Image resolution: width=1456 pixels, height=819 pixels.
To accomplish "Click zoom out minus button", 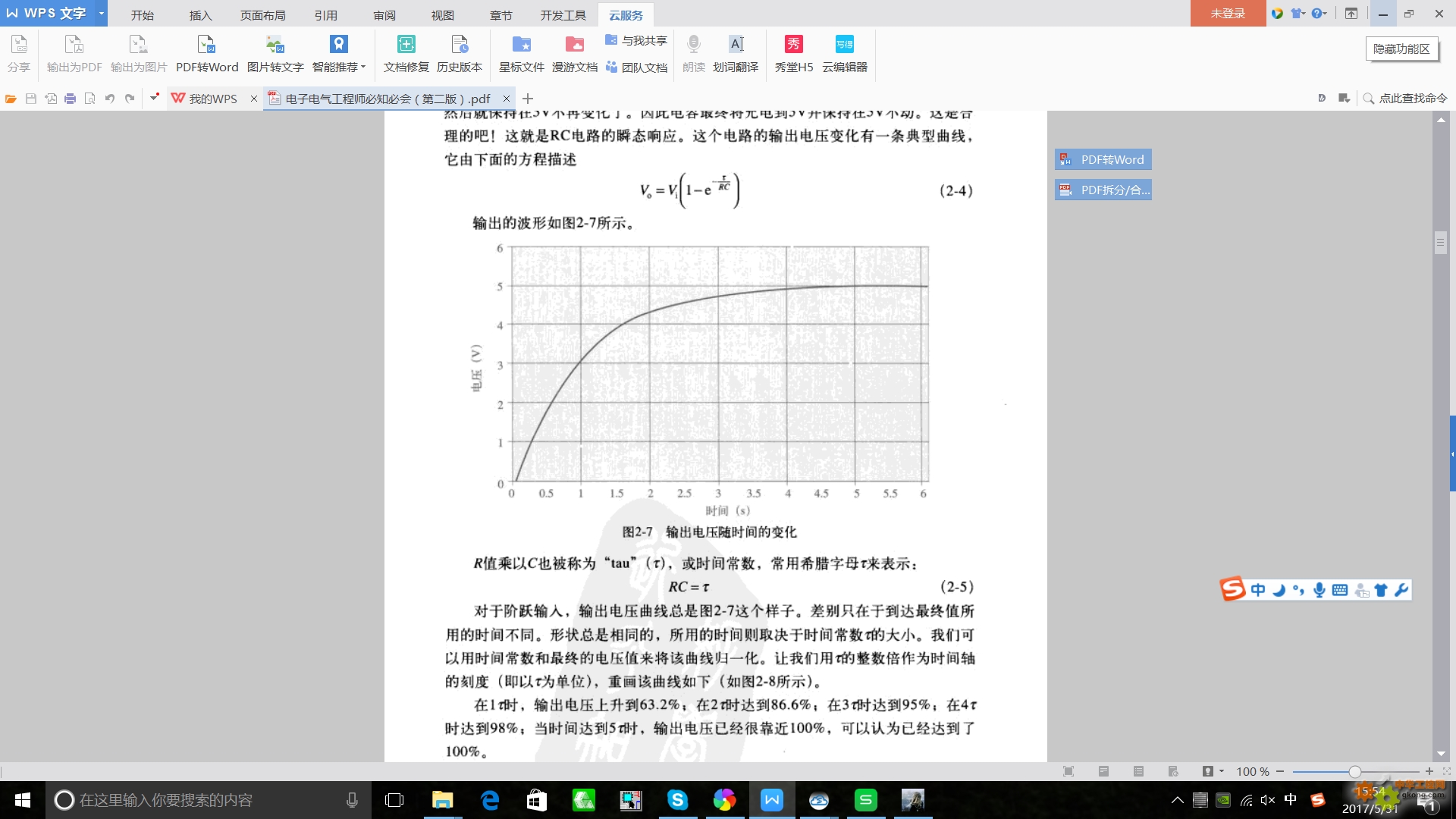I will 1280,771.
